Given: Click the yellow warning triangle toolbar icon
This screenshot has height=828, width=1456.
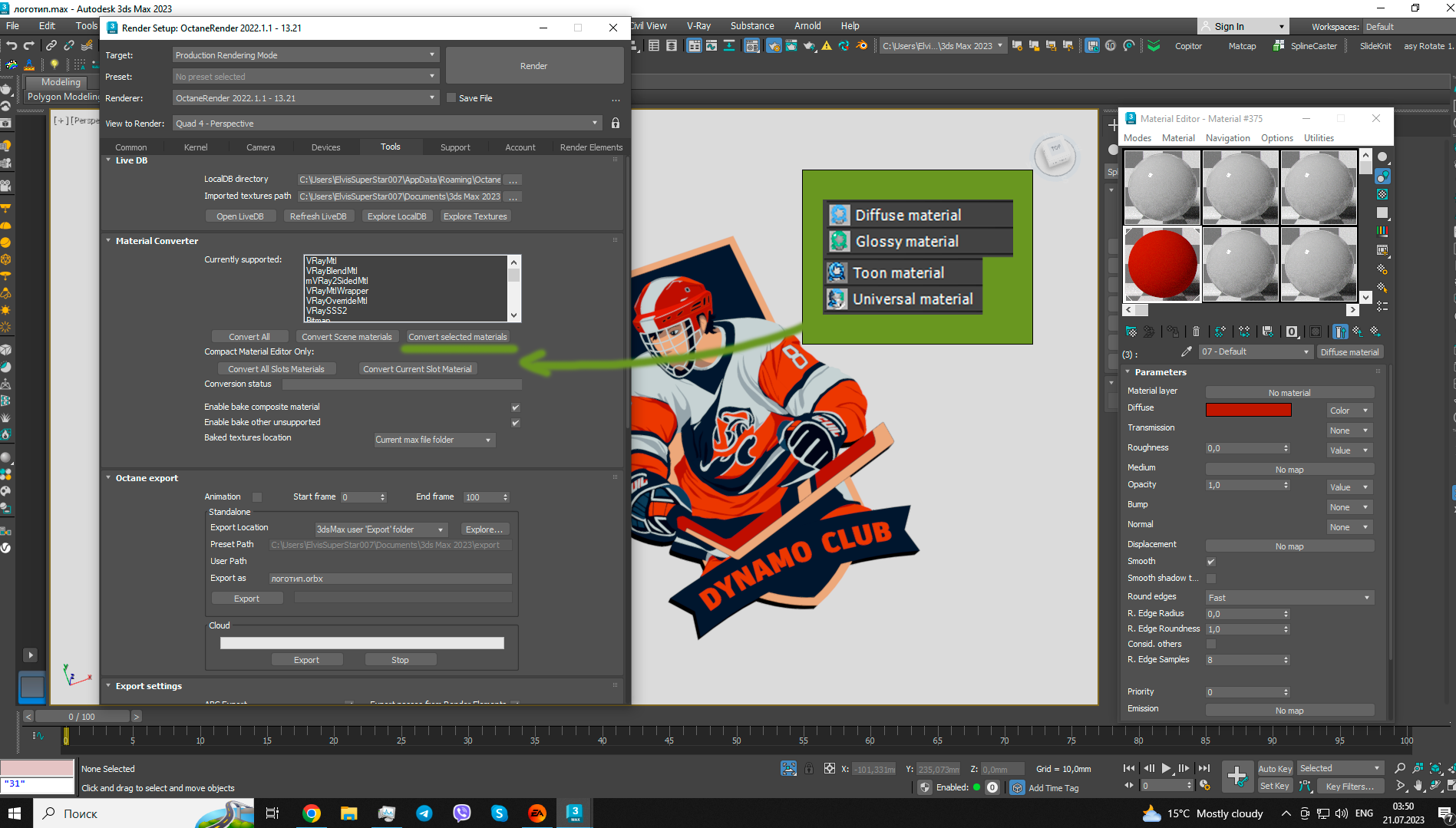Looking at the screenshot, I should pyautogui.click(x=827, y=46).
